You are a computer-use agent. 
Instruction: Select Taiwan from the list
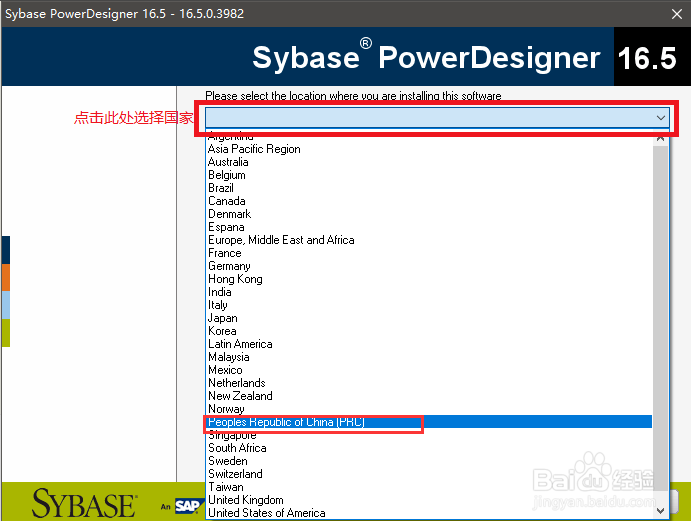(x=430, y=487)
